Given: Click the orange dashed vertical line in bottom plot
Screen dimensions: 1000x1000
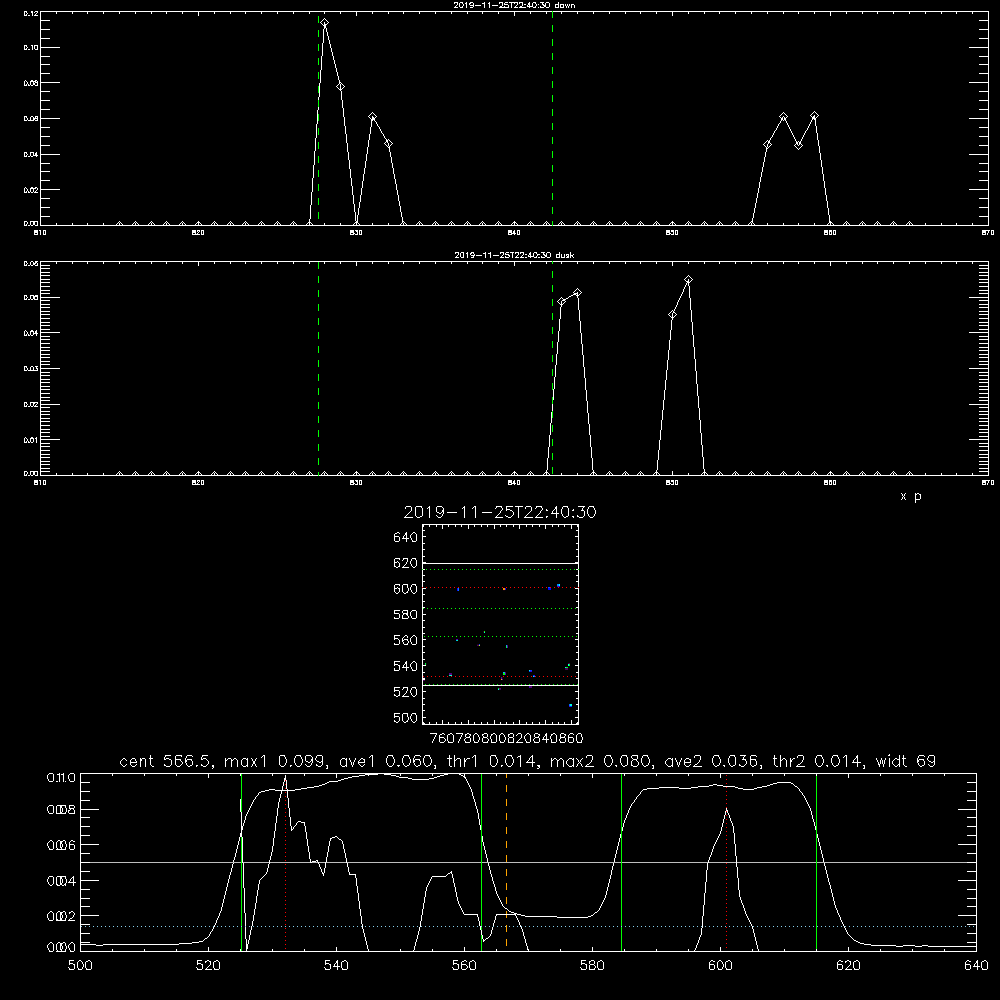Looking at the screenshot, I should (x=506, y=861).
